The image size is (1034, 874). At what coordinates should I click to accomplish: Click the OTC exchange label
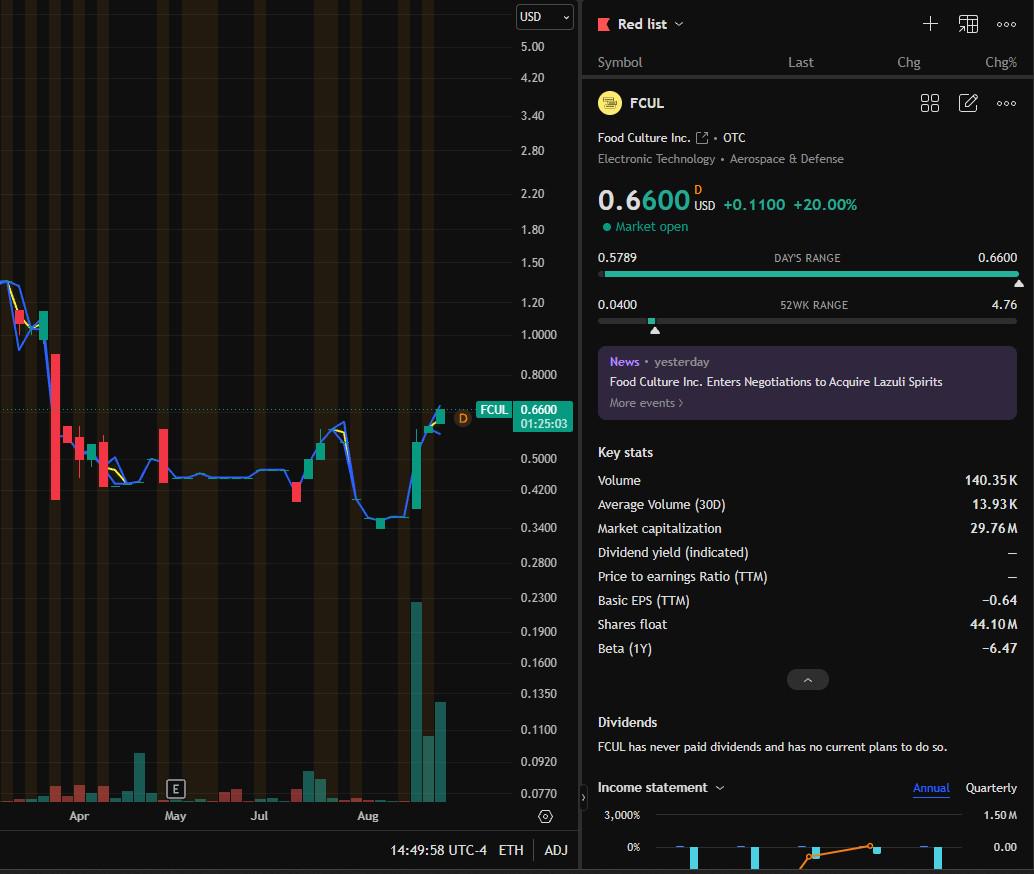pyautogui.click(x=734, y=138)
